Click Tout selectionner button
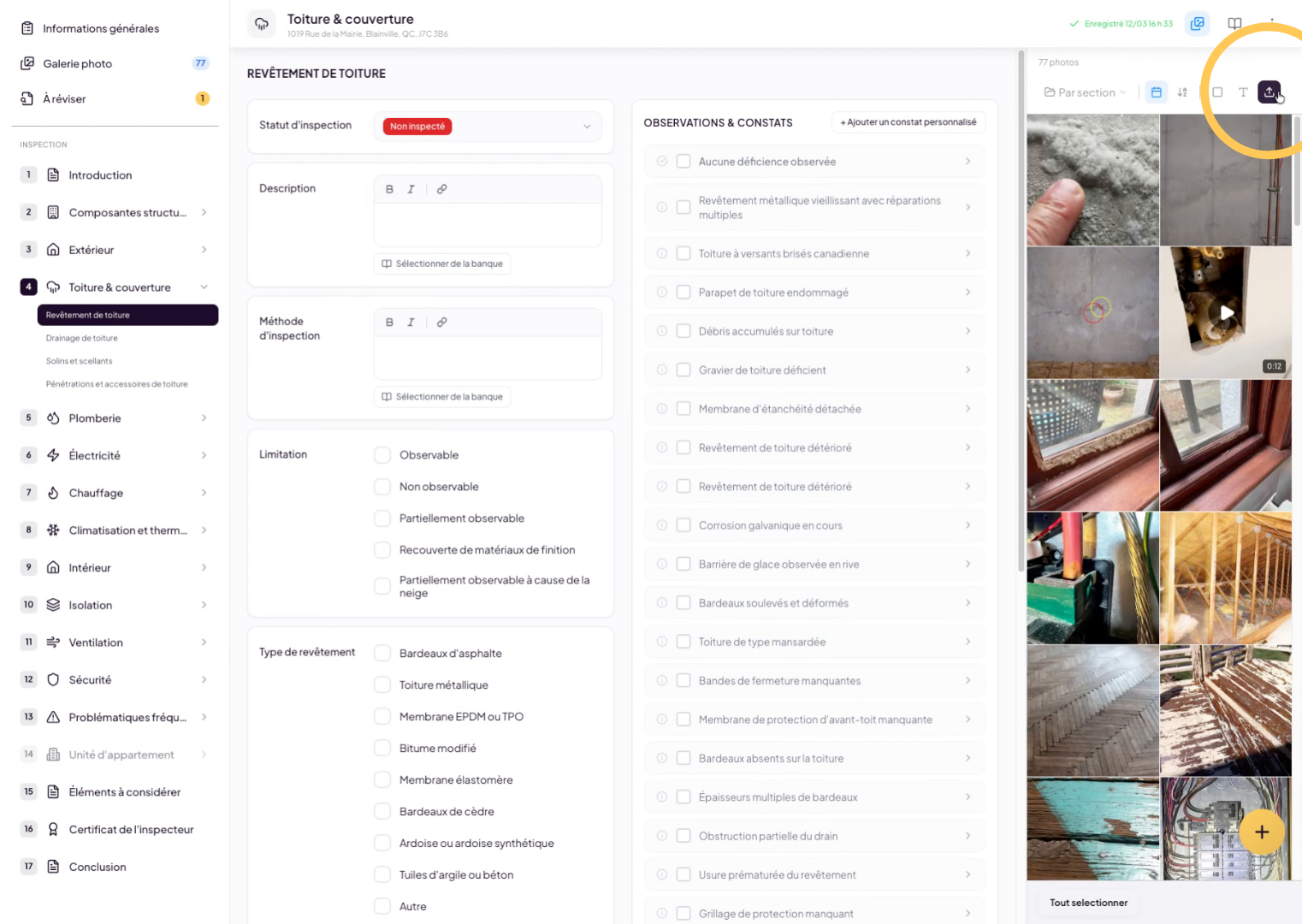 1088,903
